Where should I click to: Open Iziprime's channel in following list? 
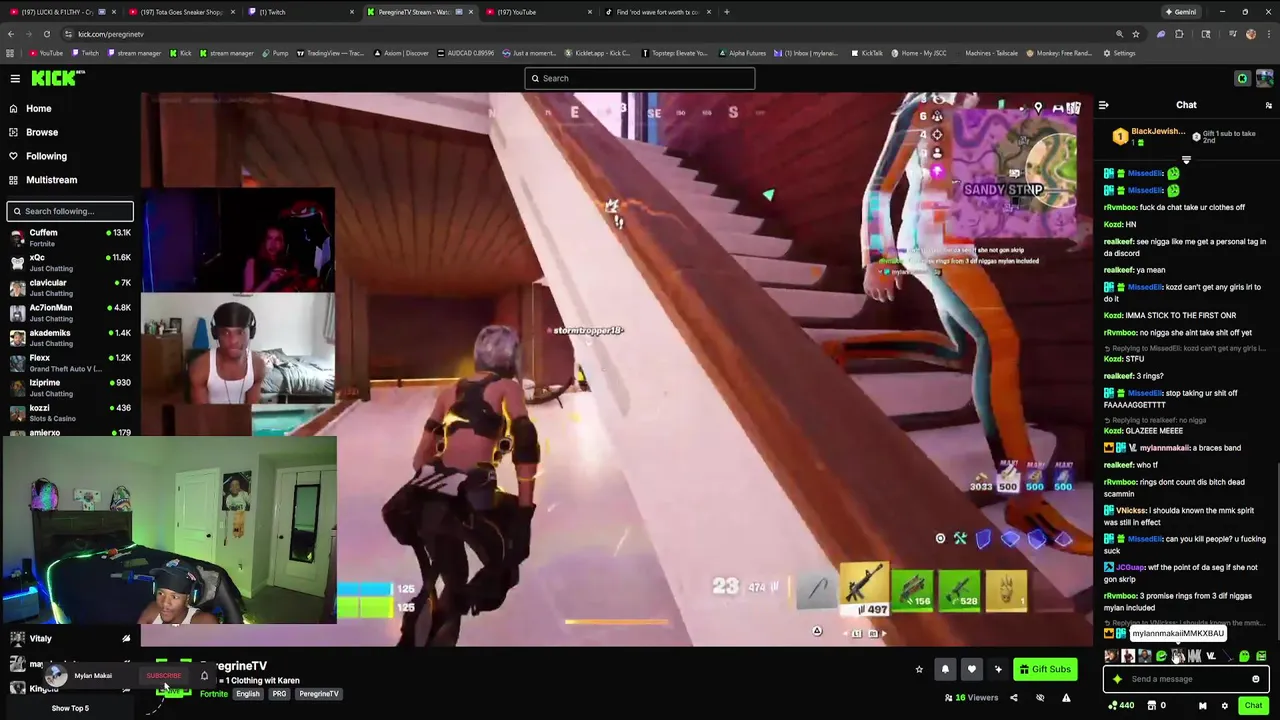coord(69,387)
